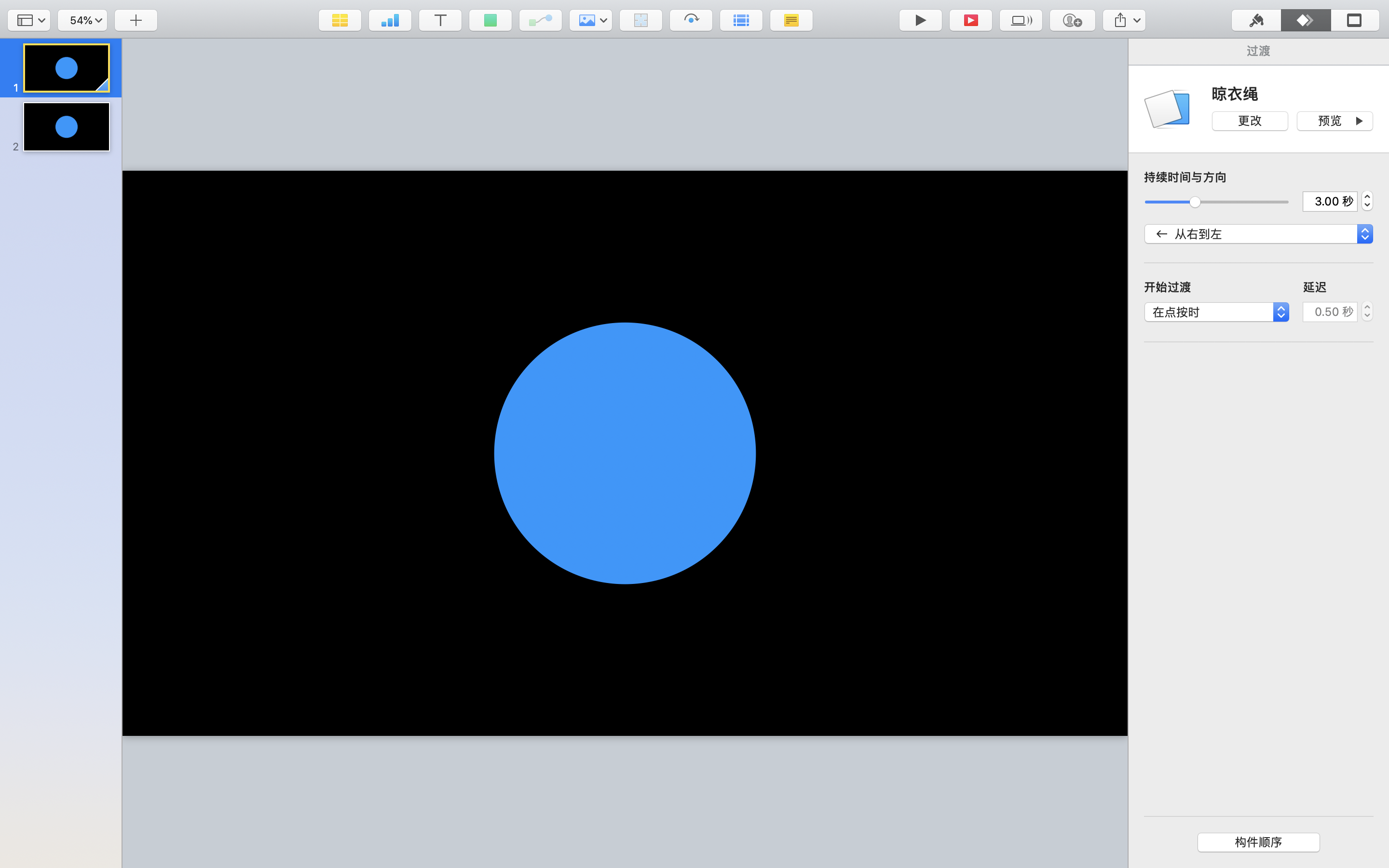Viewport: 1389px width, 868px height.
Task: Open the Keynote Live red button
Action: [x=970, y=21]
